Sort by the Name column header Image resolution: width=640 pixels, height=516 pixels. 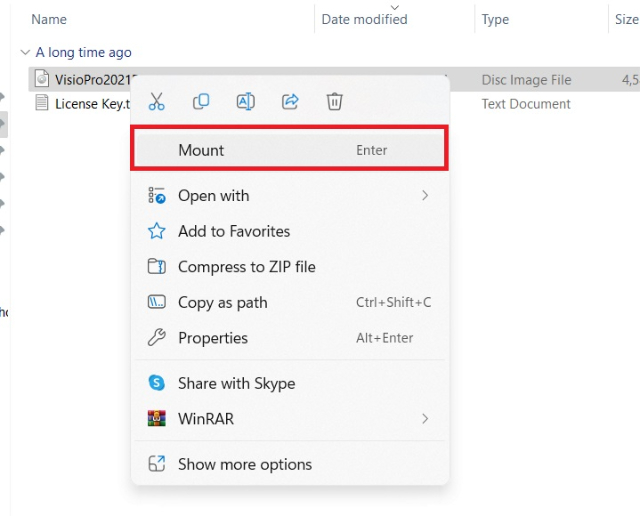tap(49, 19)
